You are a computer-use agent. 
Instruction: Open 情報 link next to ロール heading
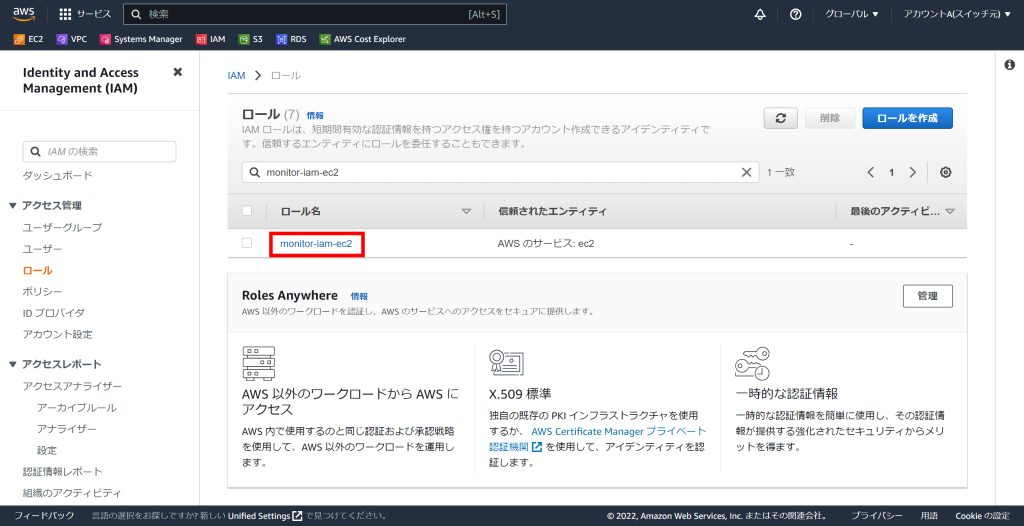(315, 116)
